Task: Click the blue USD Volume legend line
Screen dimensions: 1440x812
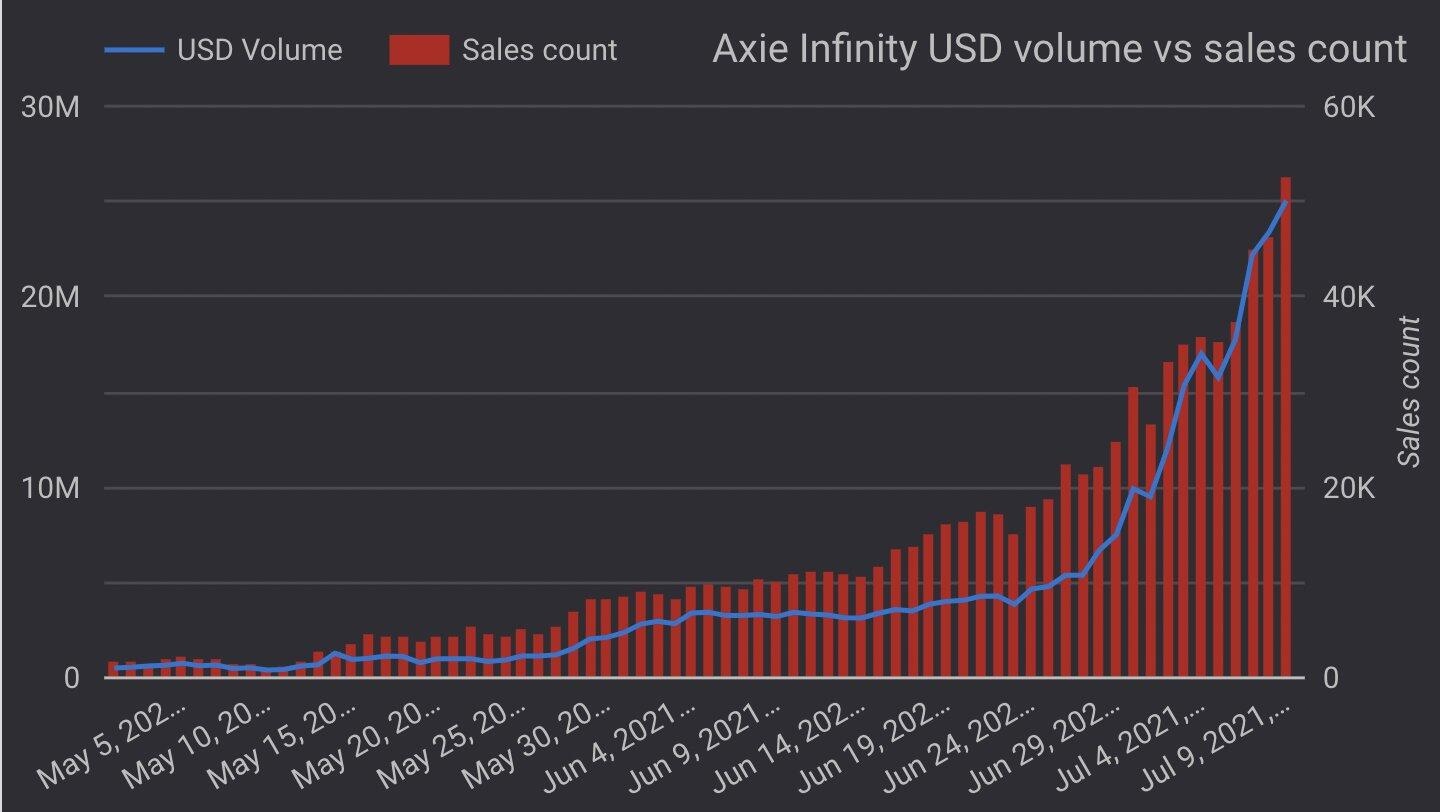Action: pyautogui.click(x=134, y=50)
